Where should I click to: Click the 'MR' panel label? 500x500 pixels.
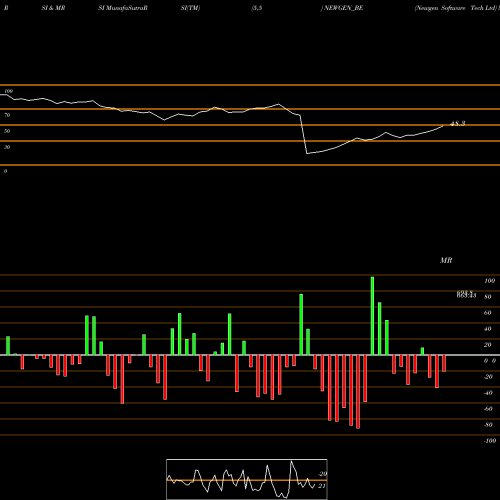(446, 260)
